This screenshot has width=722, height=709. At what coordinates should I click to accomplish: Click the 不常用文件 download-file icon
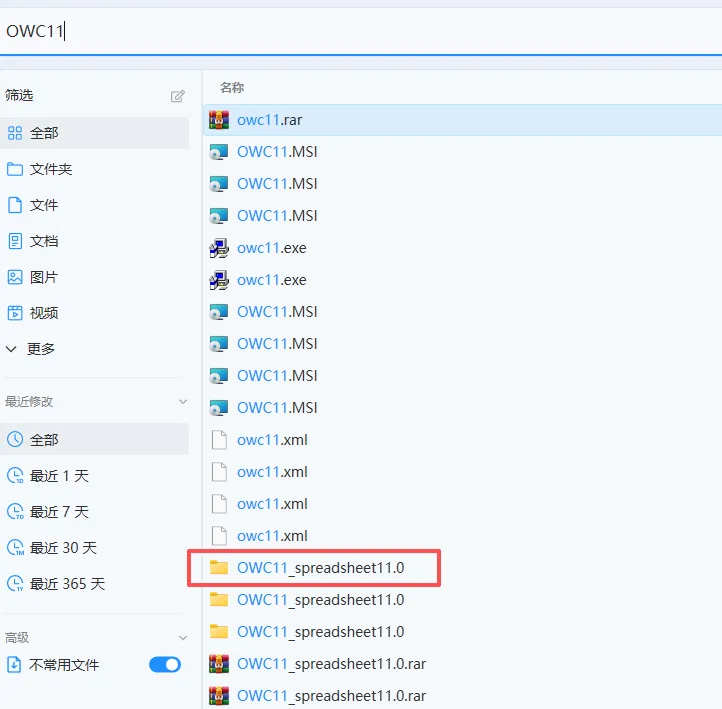click(14, 664)
